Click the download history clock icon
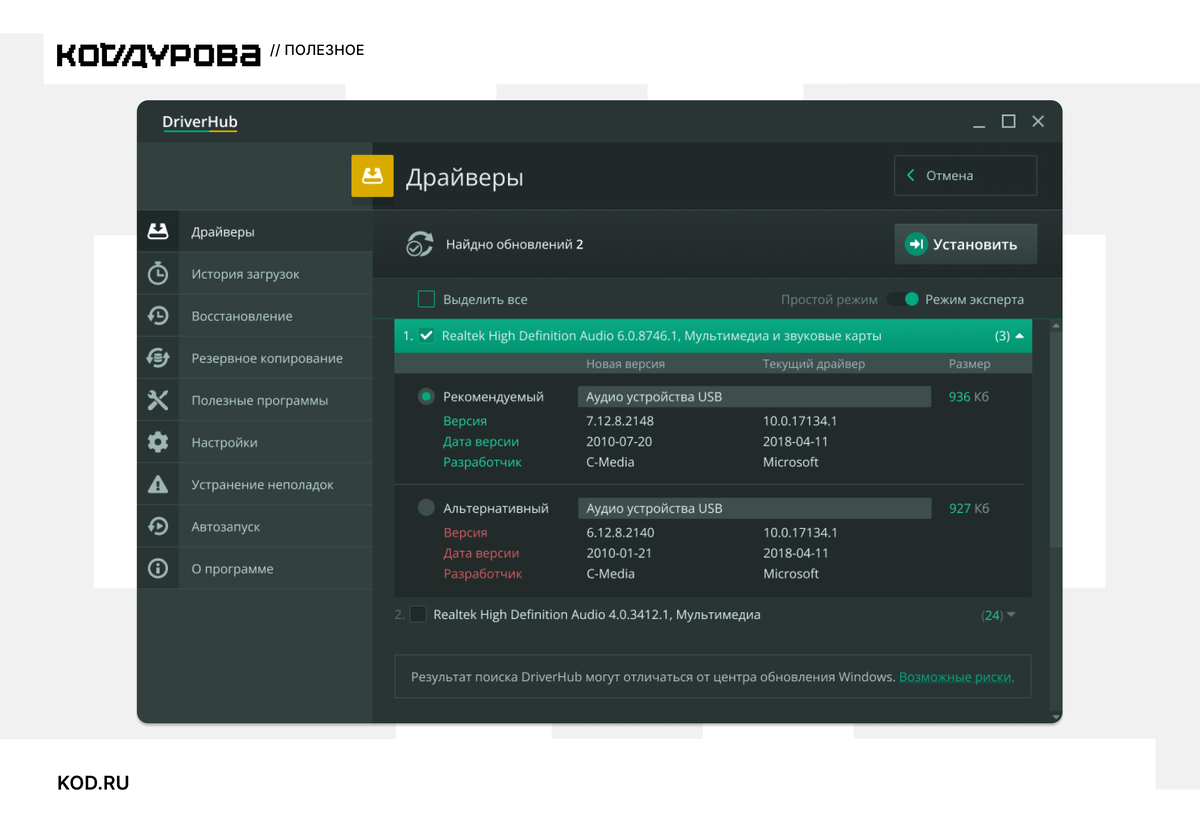This screenshot has height=823, width=1200. (x=158, y=273)
